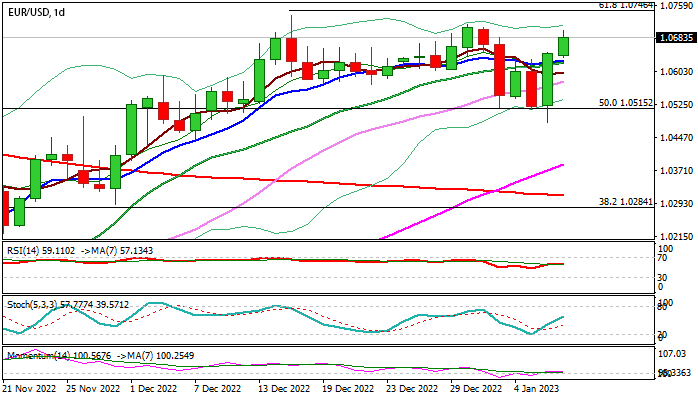Click the 7 Dec 2022 date label
Viewport: 698px width, 398px height.
pyautogui.click(x=218, y=388)
